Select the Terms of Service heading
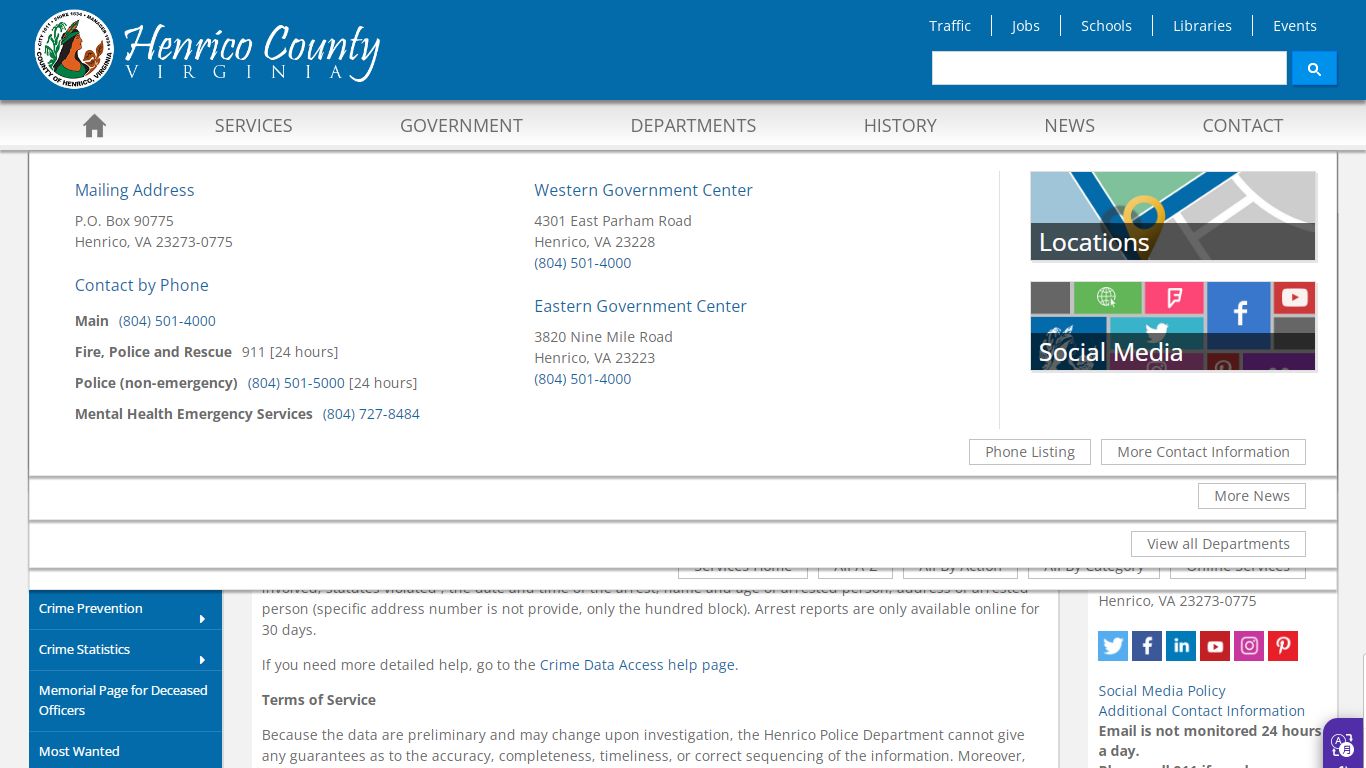The width and height of the screenshot is (1366, 768). 319,700
